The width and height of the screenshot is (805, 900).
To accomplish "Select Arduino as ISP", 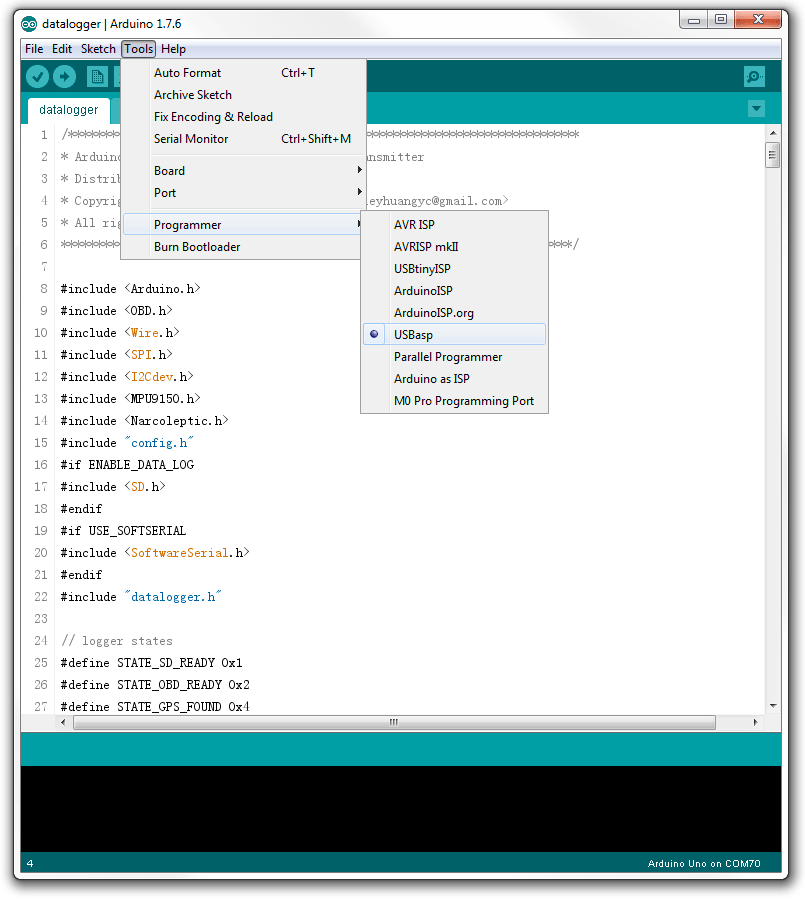I will 454,379.
